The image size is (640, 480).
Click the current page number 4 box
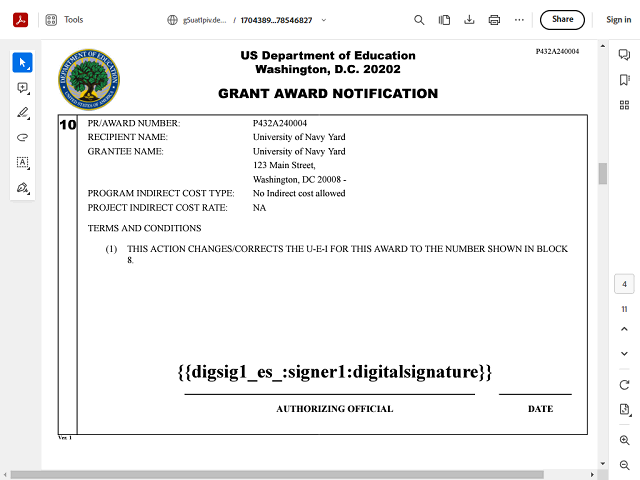tap(624, 284)
